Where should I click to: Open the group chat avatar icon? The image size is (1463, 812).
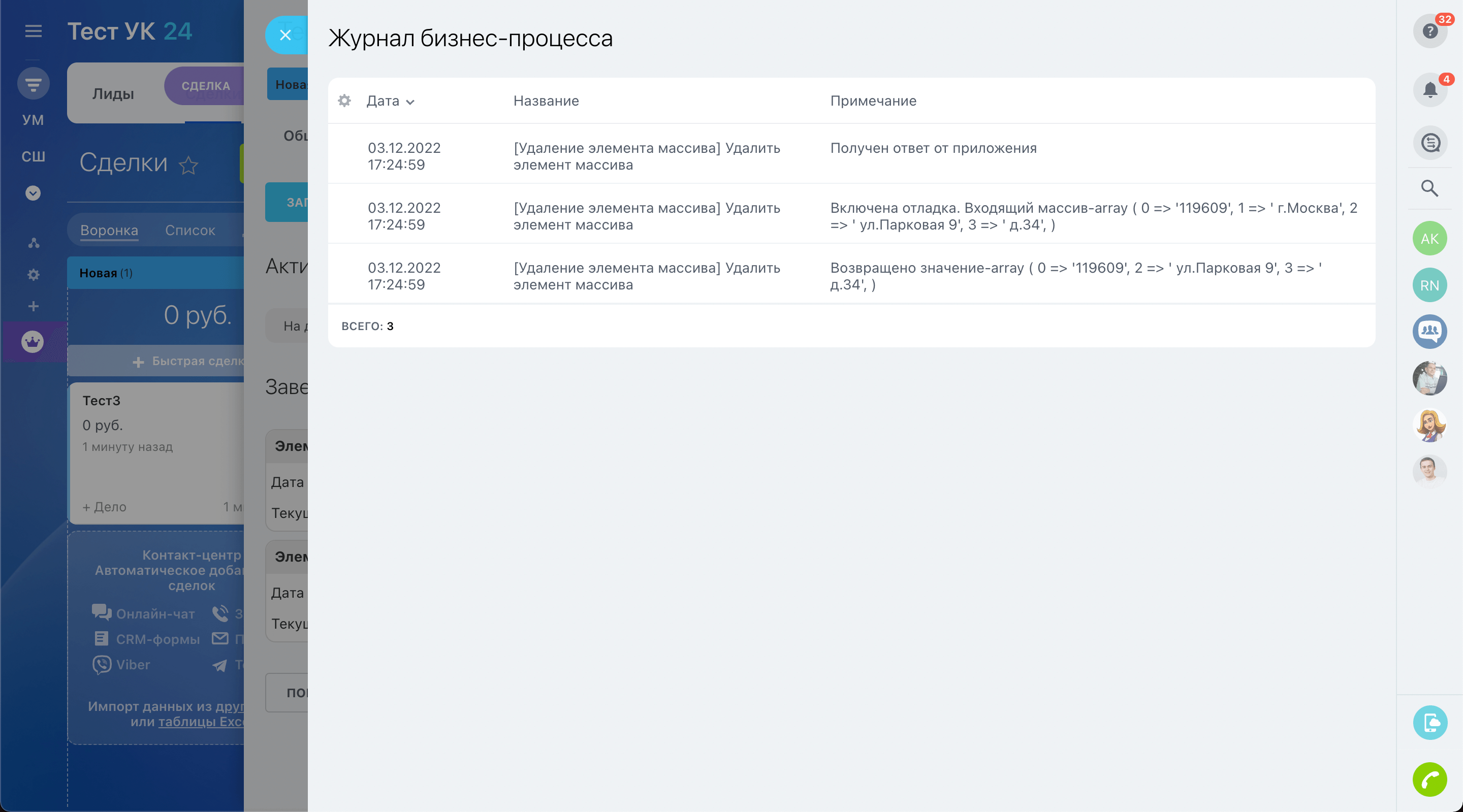click(1429, 331)
